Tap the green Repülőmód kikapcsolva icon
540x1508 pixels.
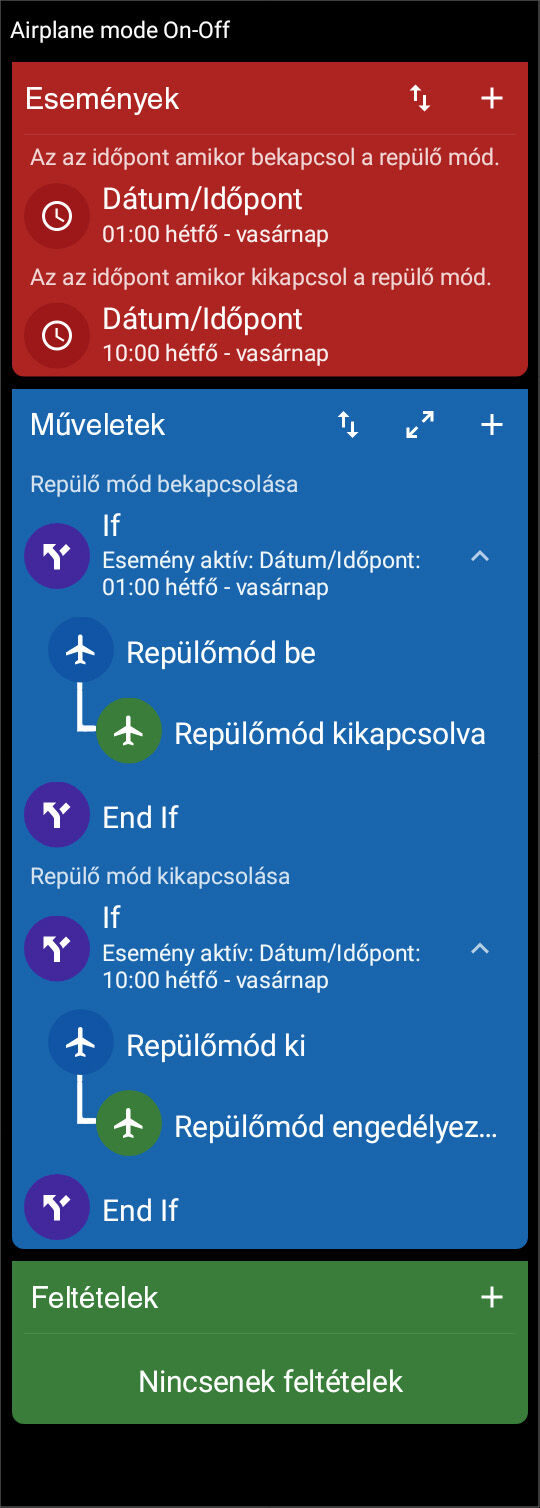pyautogui.click(x=129, y=733)
